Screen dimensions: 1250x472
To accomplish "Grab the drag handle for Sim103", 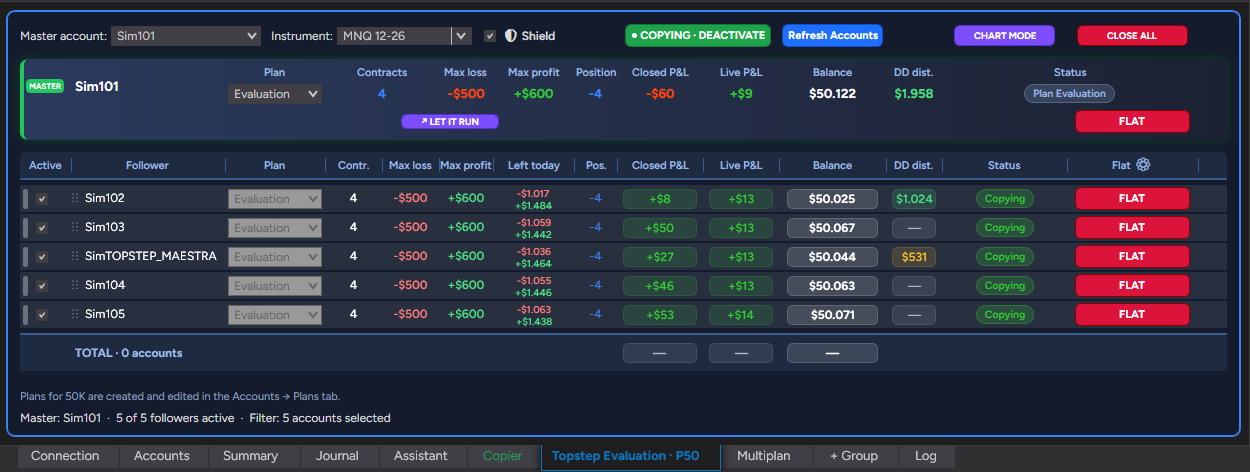I will [x=75, y=228].
